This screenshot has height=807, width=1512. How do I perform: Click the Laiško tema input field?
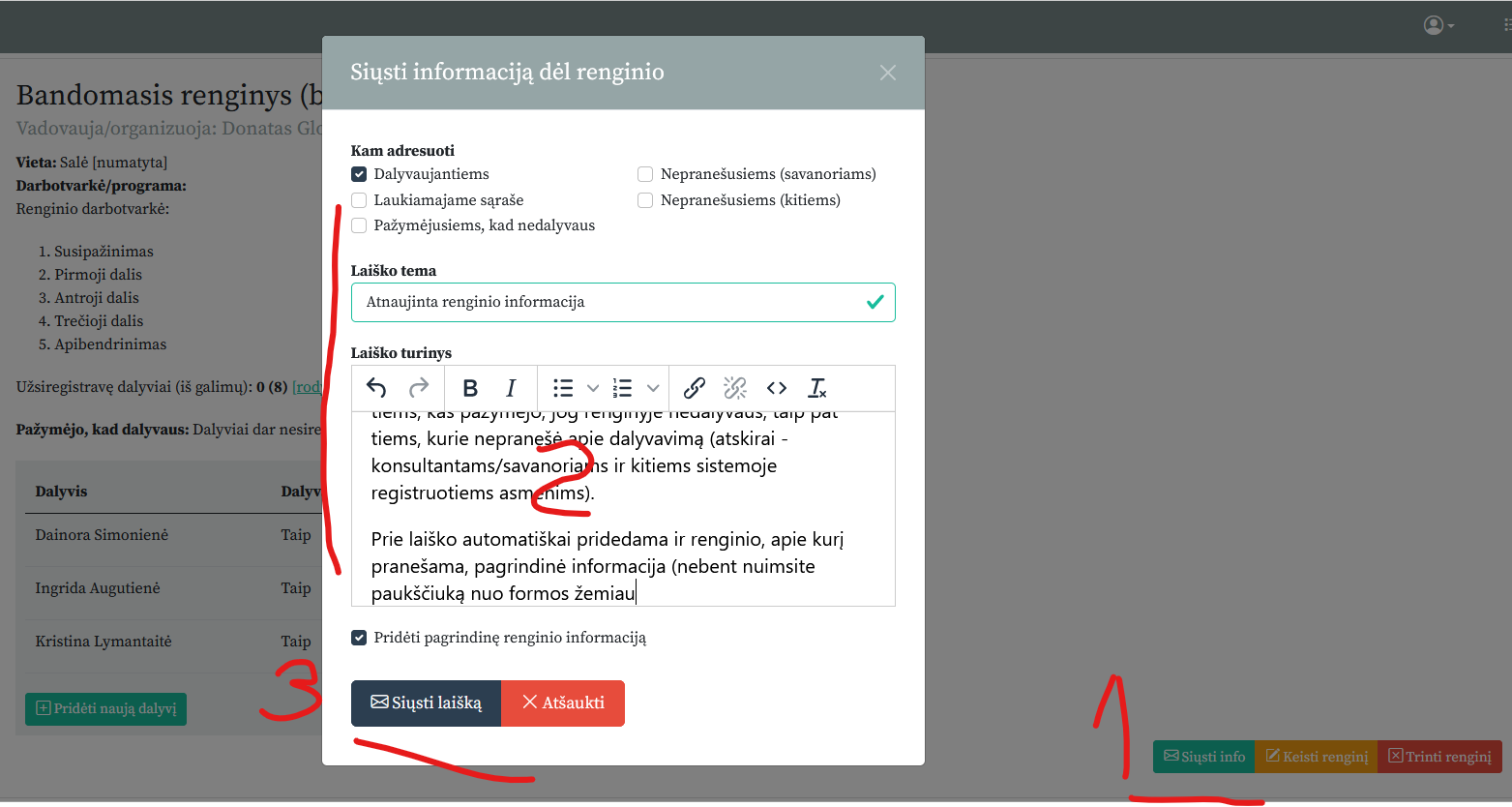623,302
